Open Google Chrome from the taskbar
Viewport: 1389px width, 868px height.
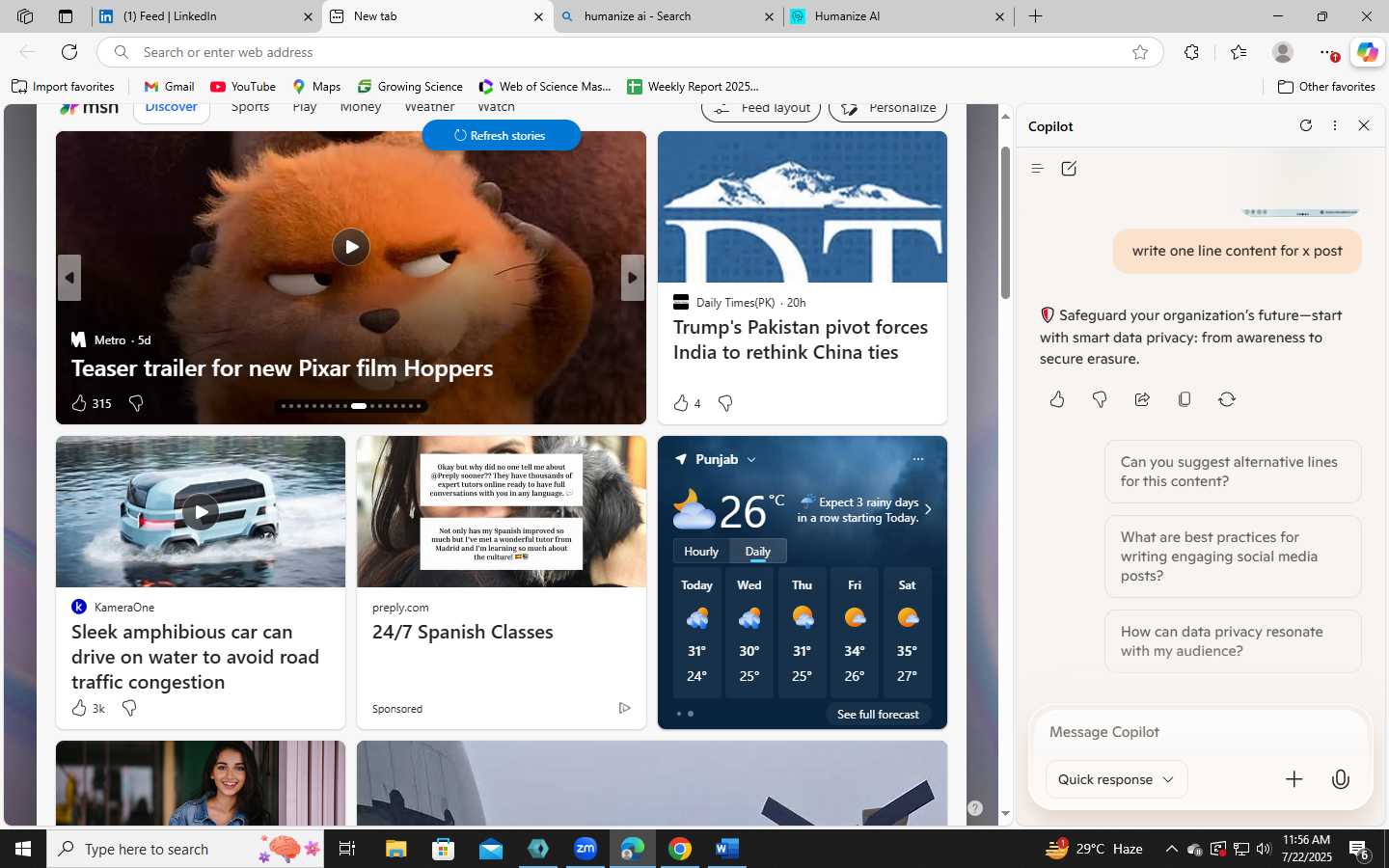click(x=680, y=849)
